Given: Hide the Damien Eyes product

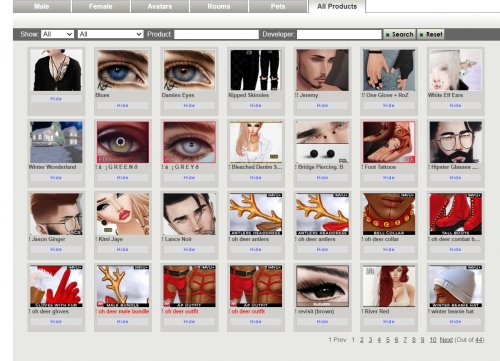Looking at the screenshot, I should point(189,106).
